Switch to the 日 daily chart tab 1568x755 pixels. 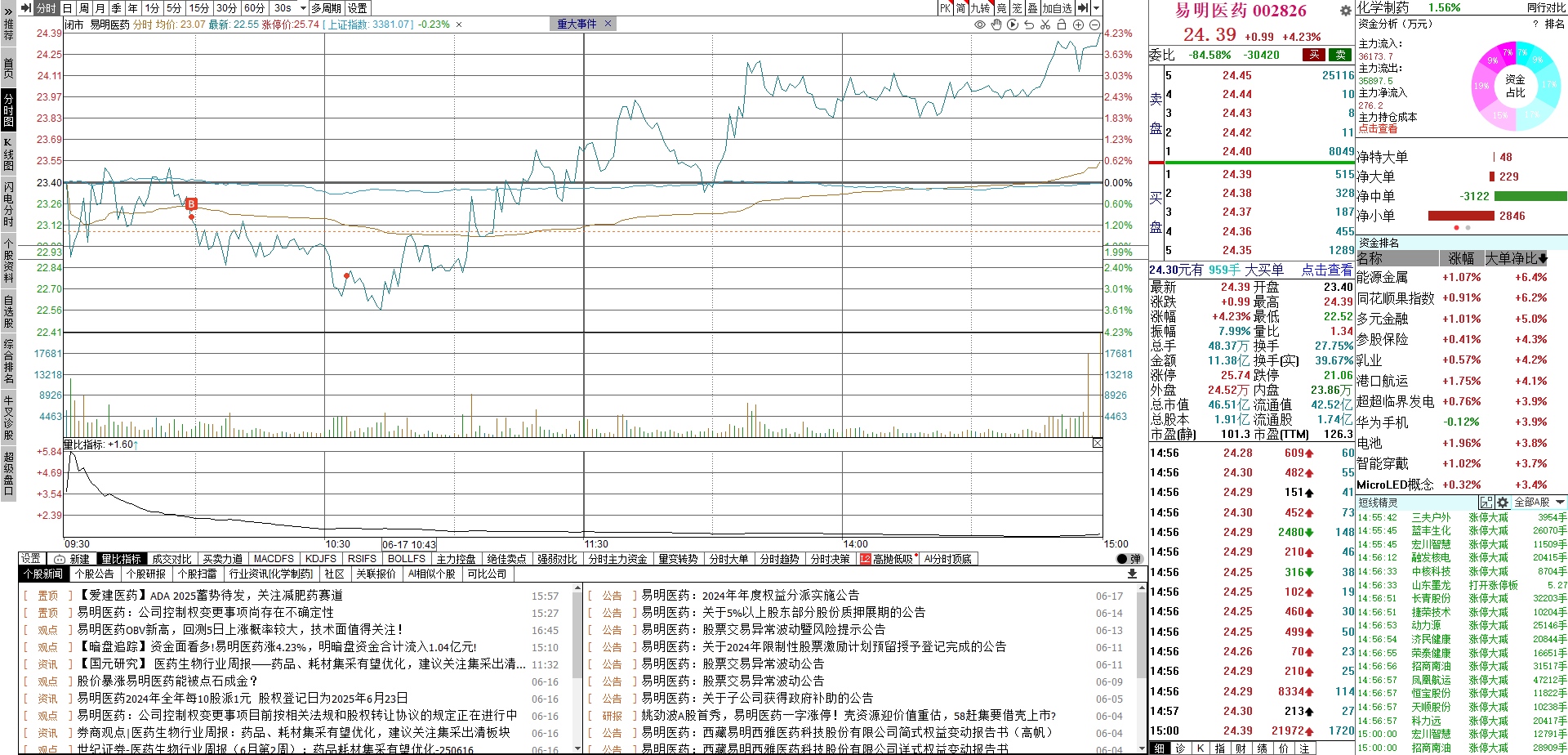coord(68,8)
